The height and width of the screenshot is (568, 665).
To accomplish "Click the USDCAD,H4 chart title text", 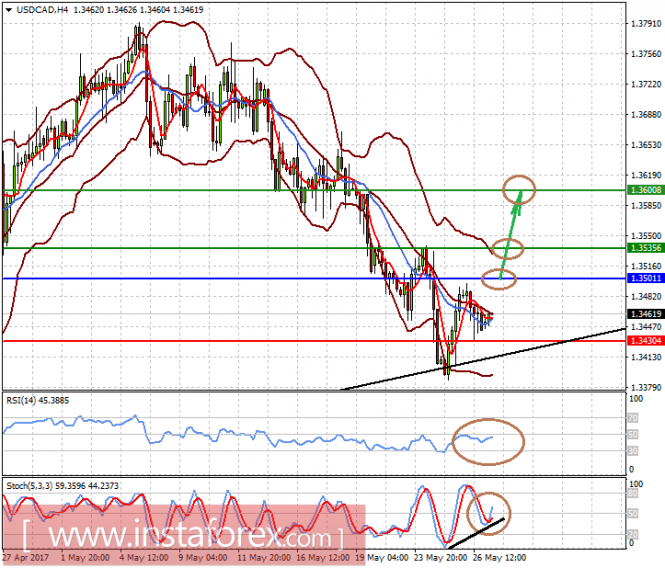I will click(42, 9).
